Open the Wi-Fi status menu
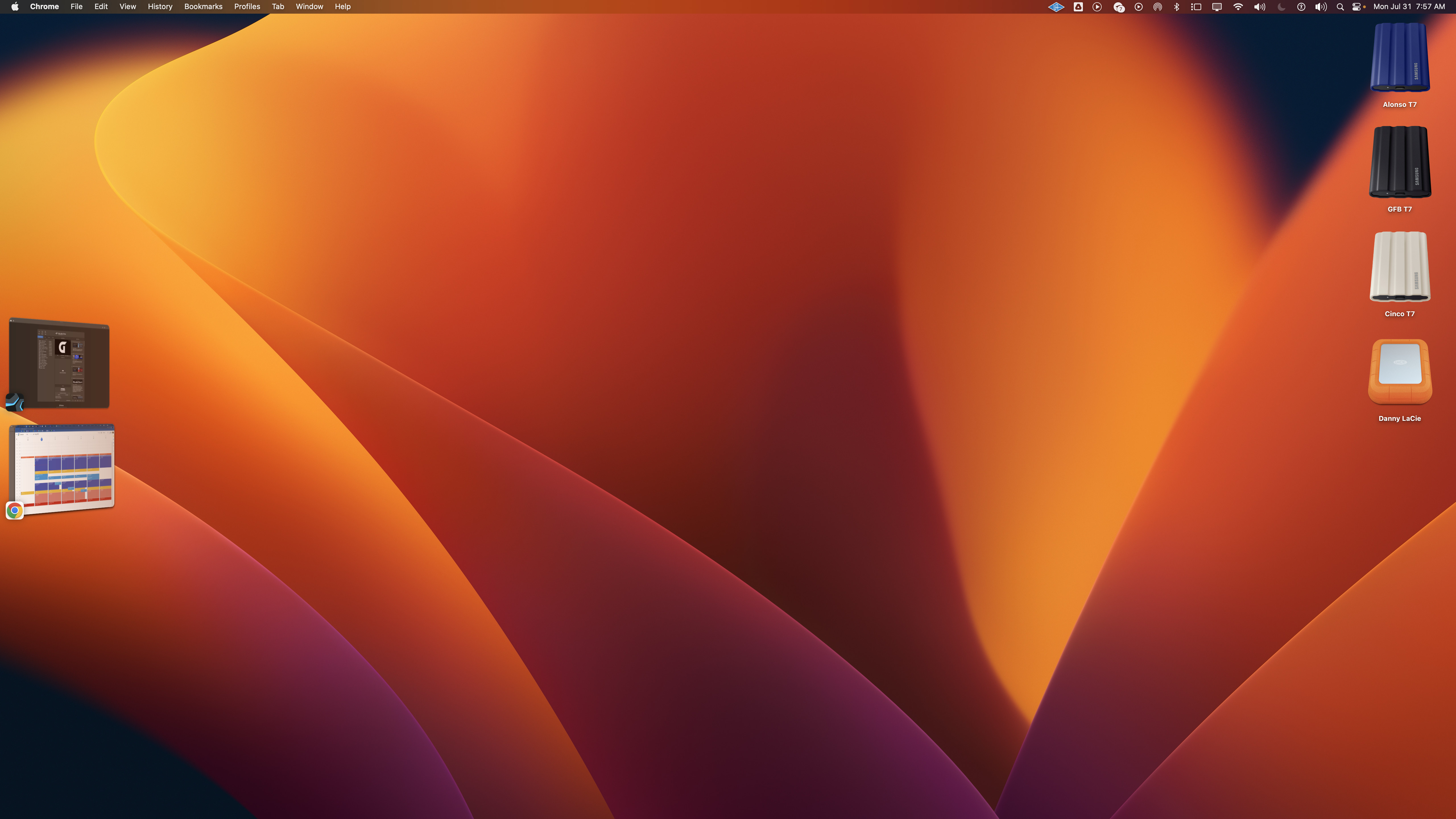1456x819 pixels. [1238, 7]
